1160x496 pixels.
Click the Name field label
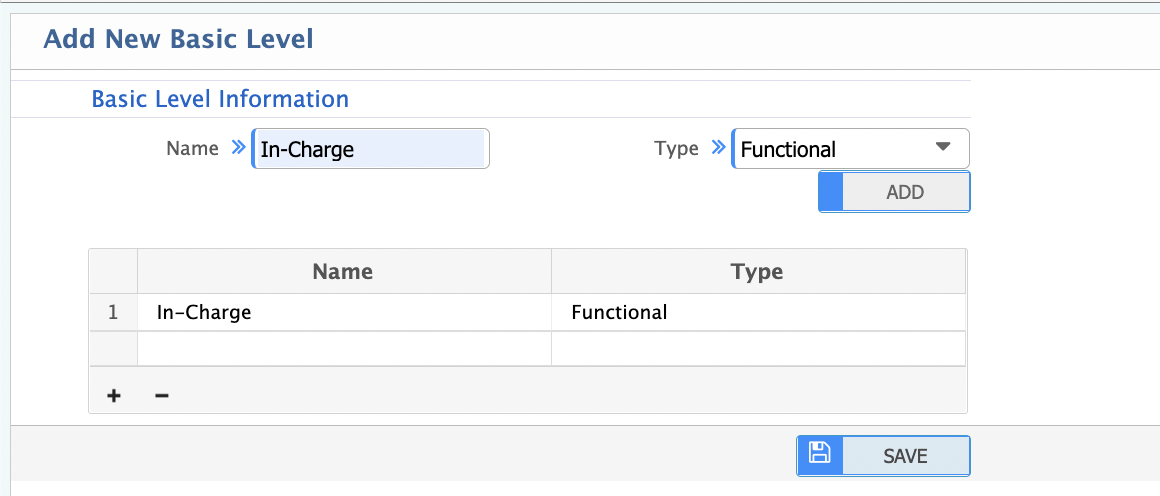pyautogui.click(x=192, y=148)
